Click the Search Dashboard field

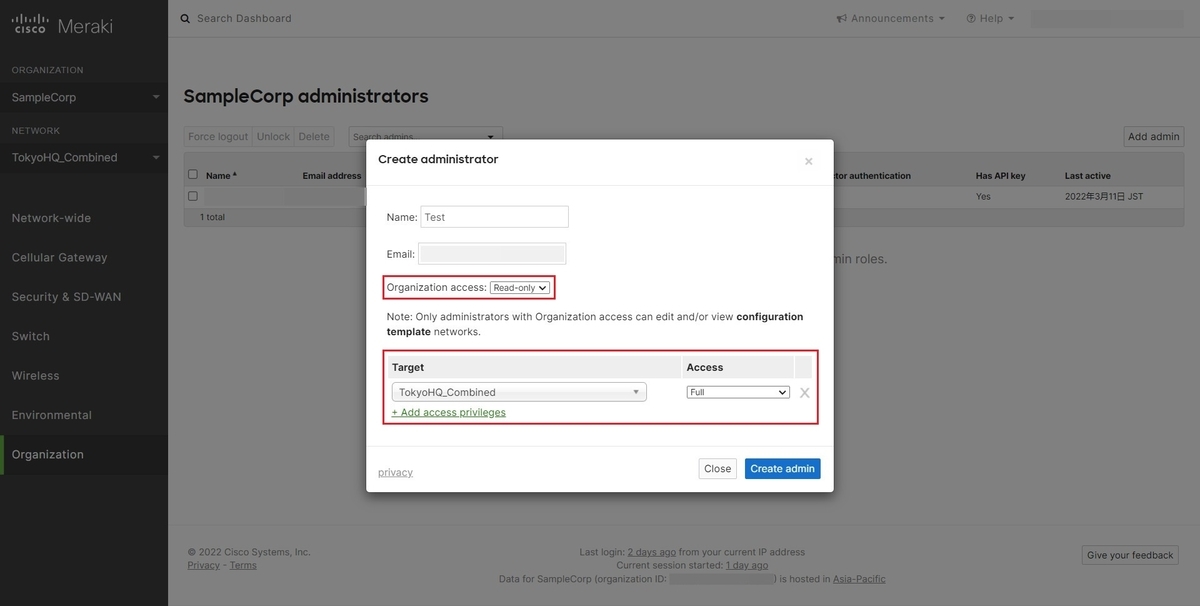click(x=245, y=18)
